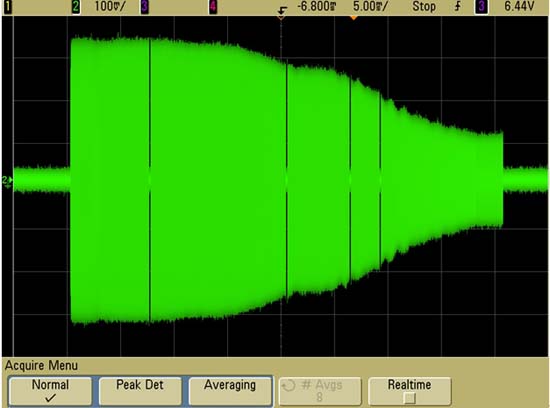The image size is (550, 408).
Task: Select Averaging acquisition mode
Action: pyautogui.click(x=230, y=391)
